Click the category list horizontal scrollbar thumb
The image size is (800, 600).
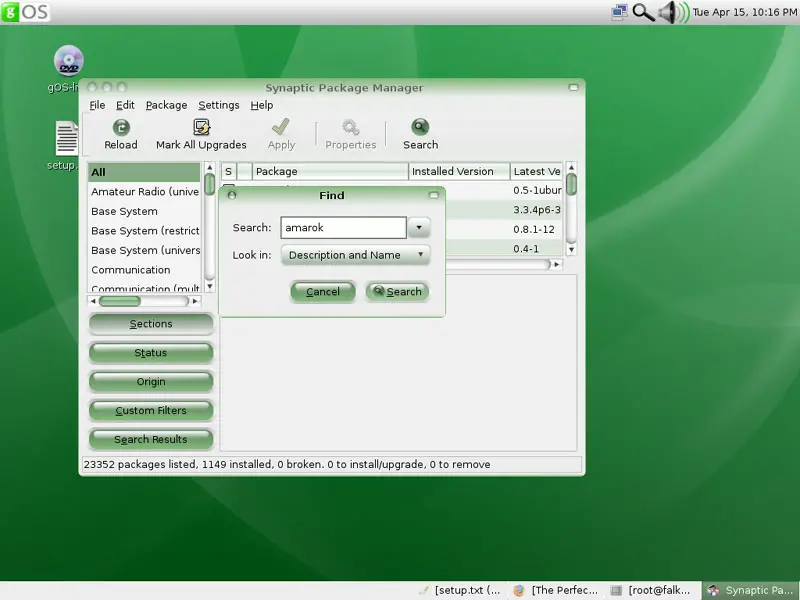click(x=120, y=302)
